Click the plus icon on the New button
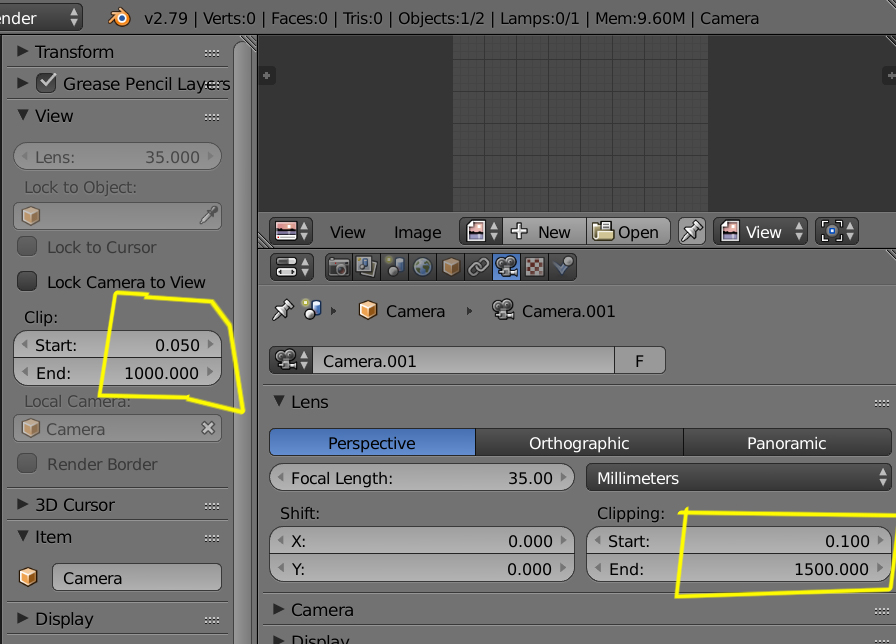Screen dimensions: 896x644 pos(519,231)
